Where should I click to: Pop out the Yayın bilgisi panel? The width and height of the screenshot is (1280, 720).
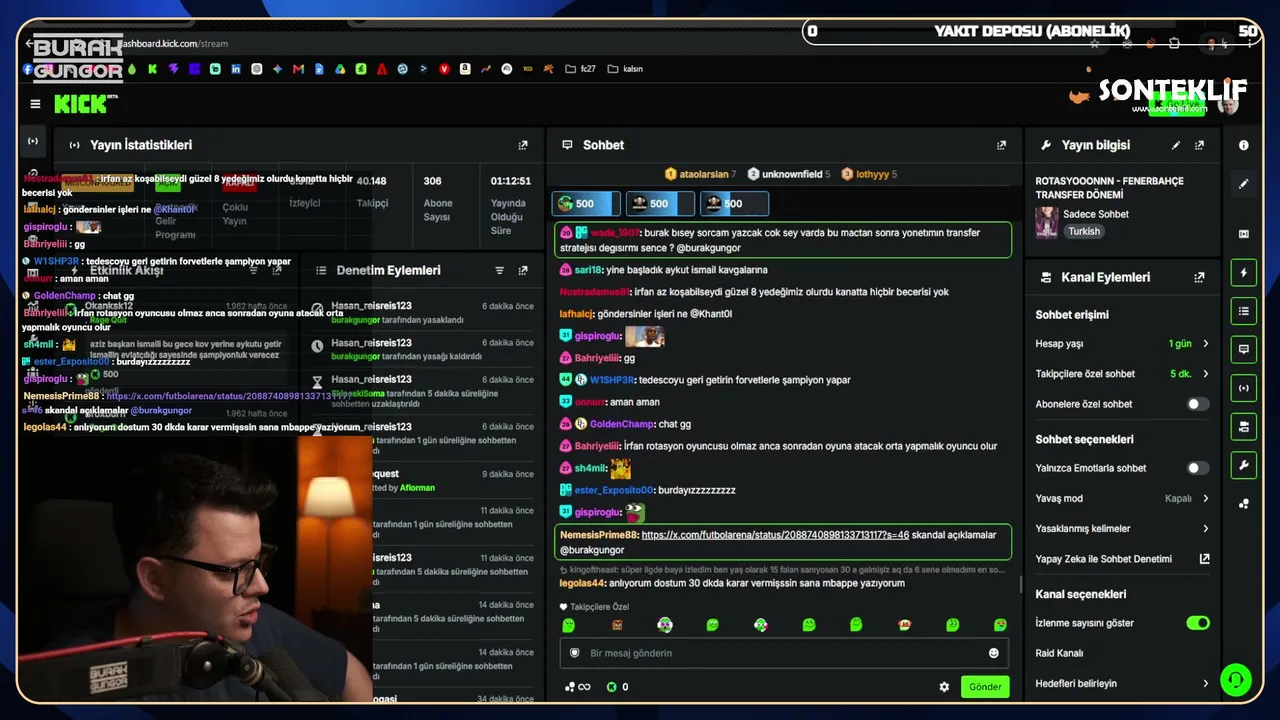[x=1199, y=145]
